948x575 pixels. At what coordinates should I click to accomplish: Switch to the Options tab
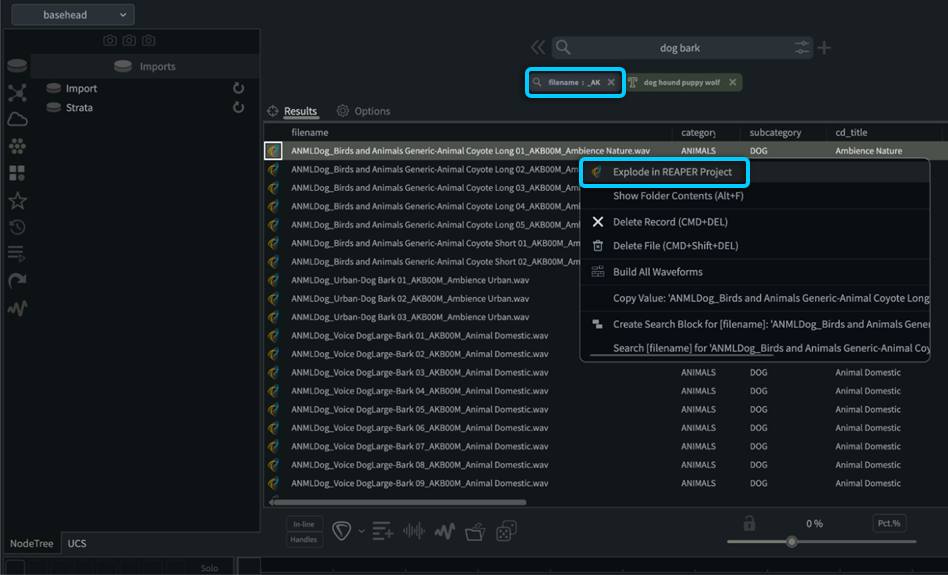pos(364,111)
